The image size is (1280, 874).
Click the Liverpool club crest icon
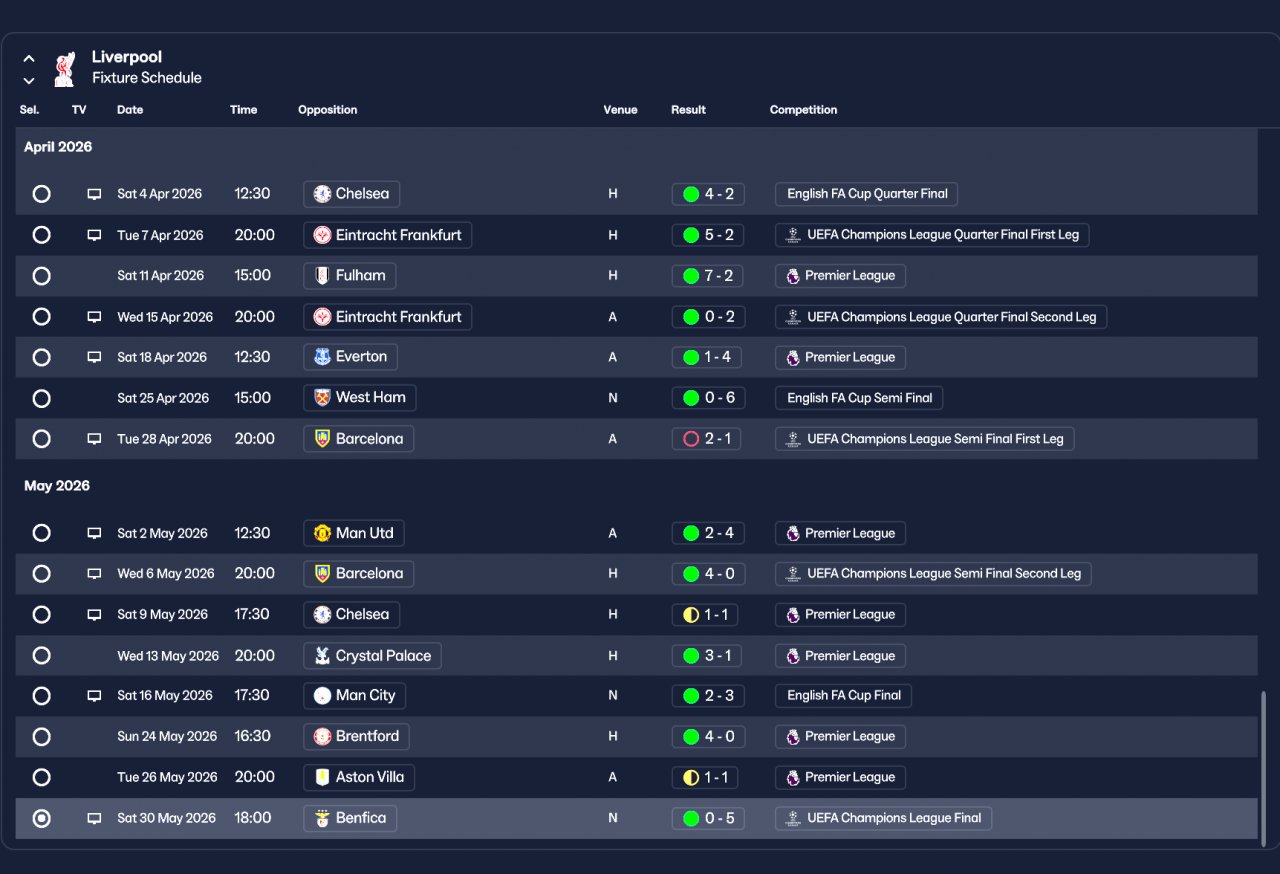(x=65, y=69)
